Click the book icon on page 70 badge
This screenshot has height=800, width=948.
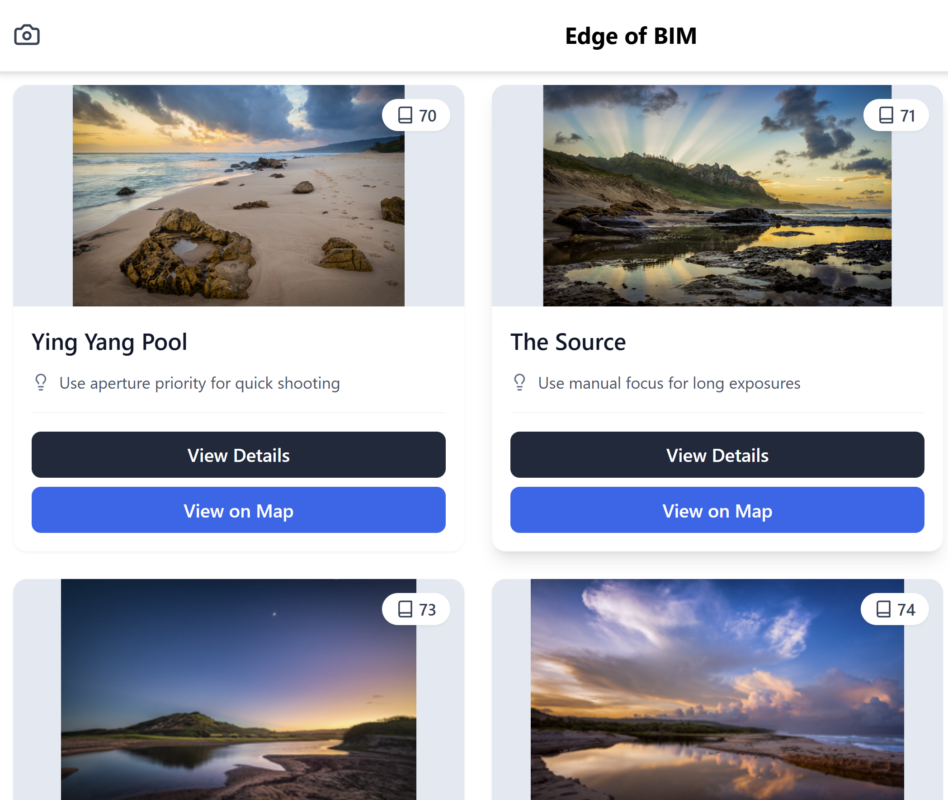point(404,115)
